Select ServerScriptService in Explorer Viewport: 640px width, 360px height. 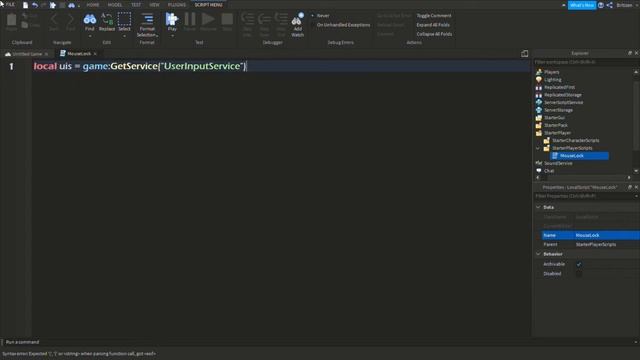click(x=563, y=102)
